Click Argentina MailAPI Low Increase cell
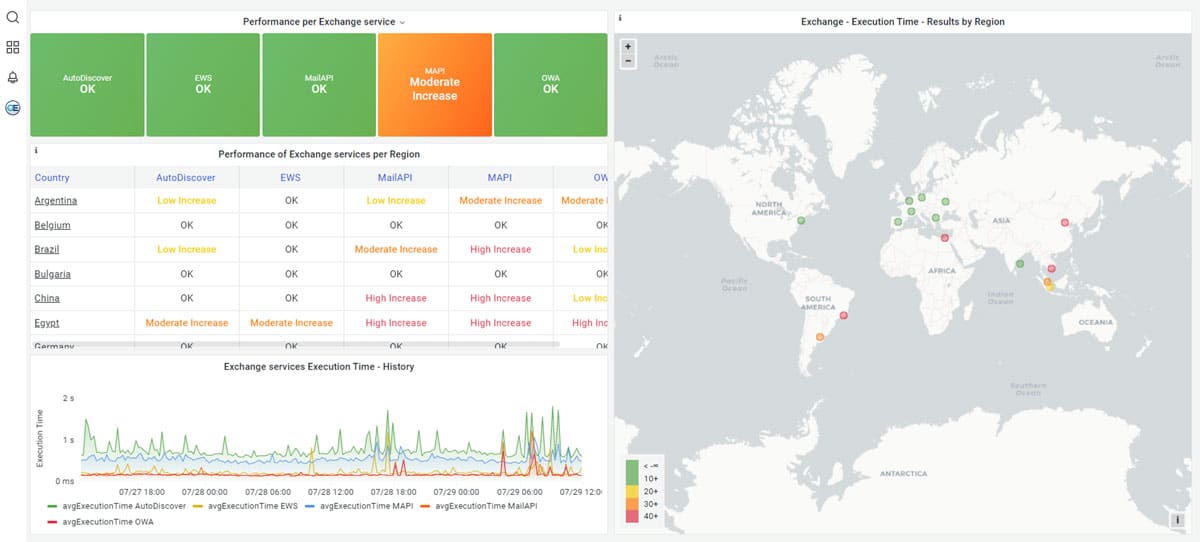 pyautogui.click(x=396, y=201)
